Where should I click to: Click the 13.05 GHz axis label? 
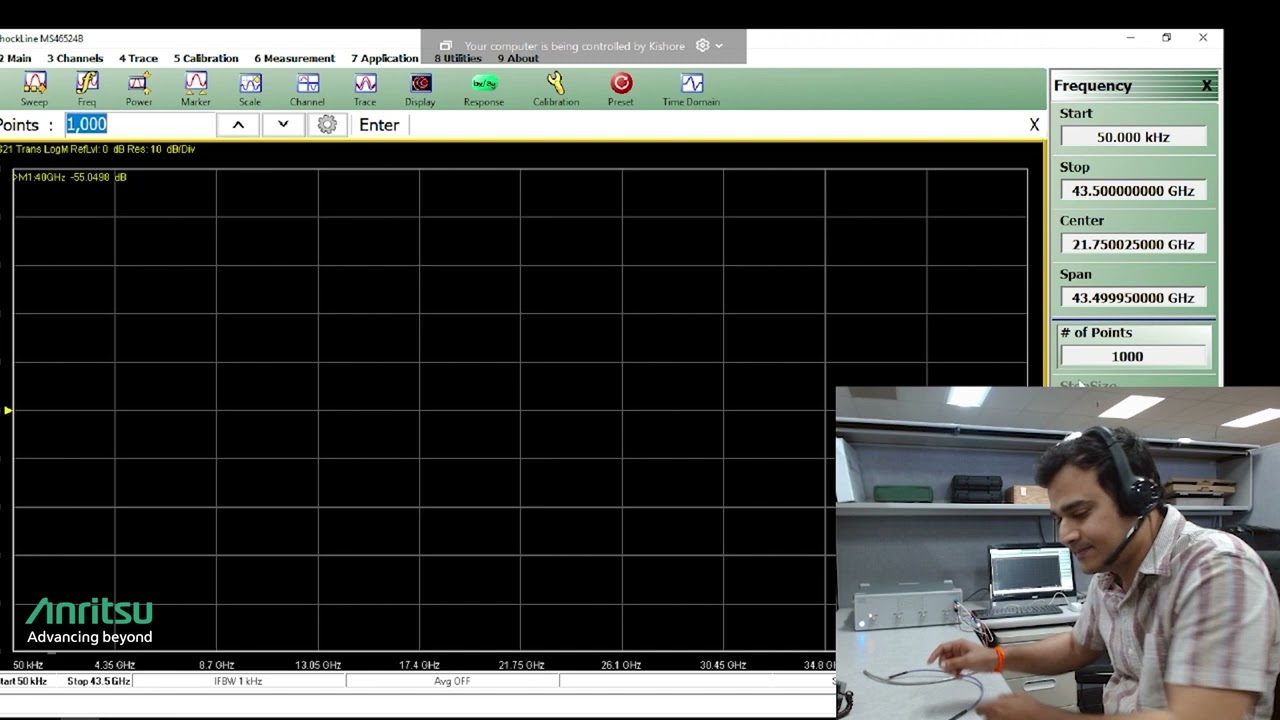click(x=318, y=665)
